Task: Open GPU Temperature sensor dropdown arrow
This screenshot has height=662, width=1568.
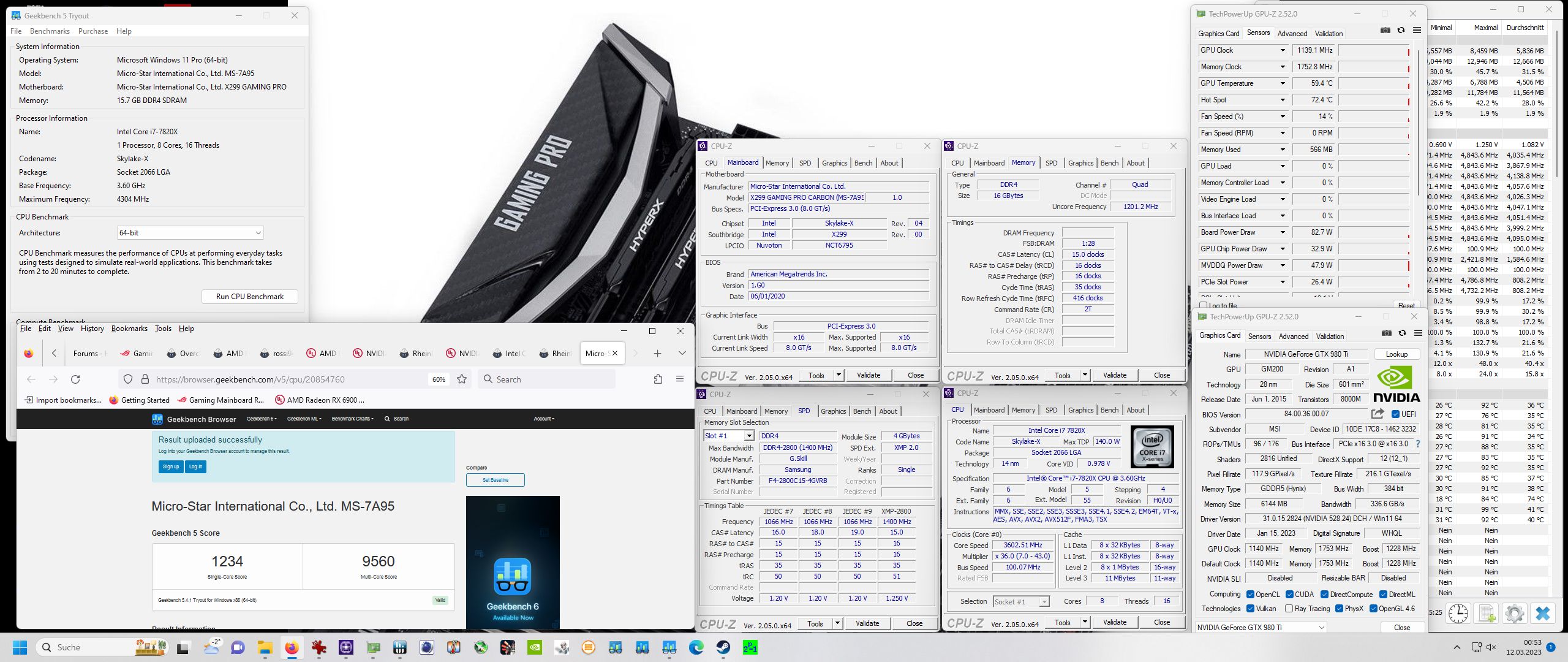Action: [1283, 83]
